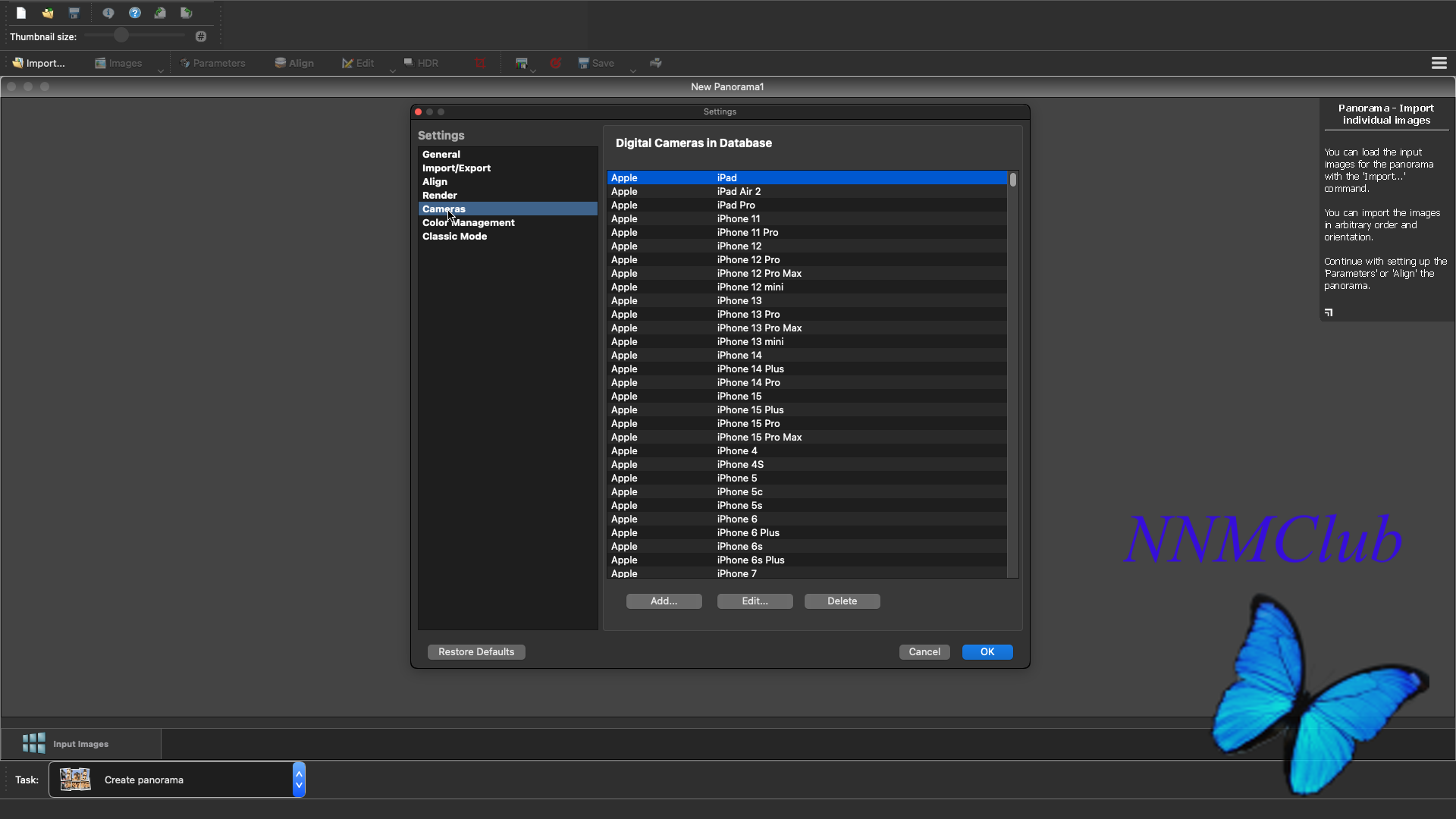Click the Delete camera button
This screenshot has width=1456, height=819.
pyautogui.click(x=842, y=601)
